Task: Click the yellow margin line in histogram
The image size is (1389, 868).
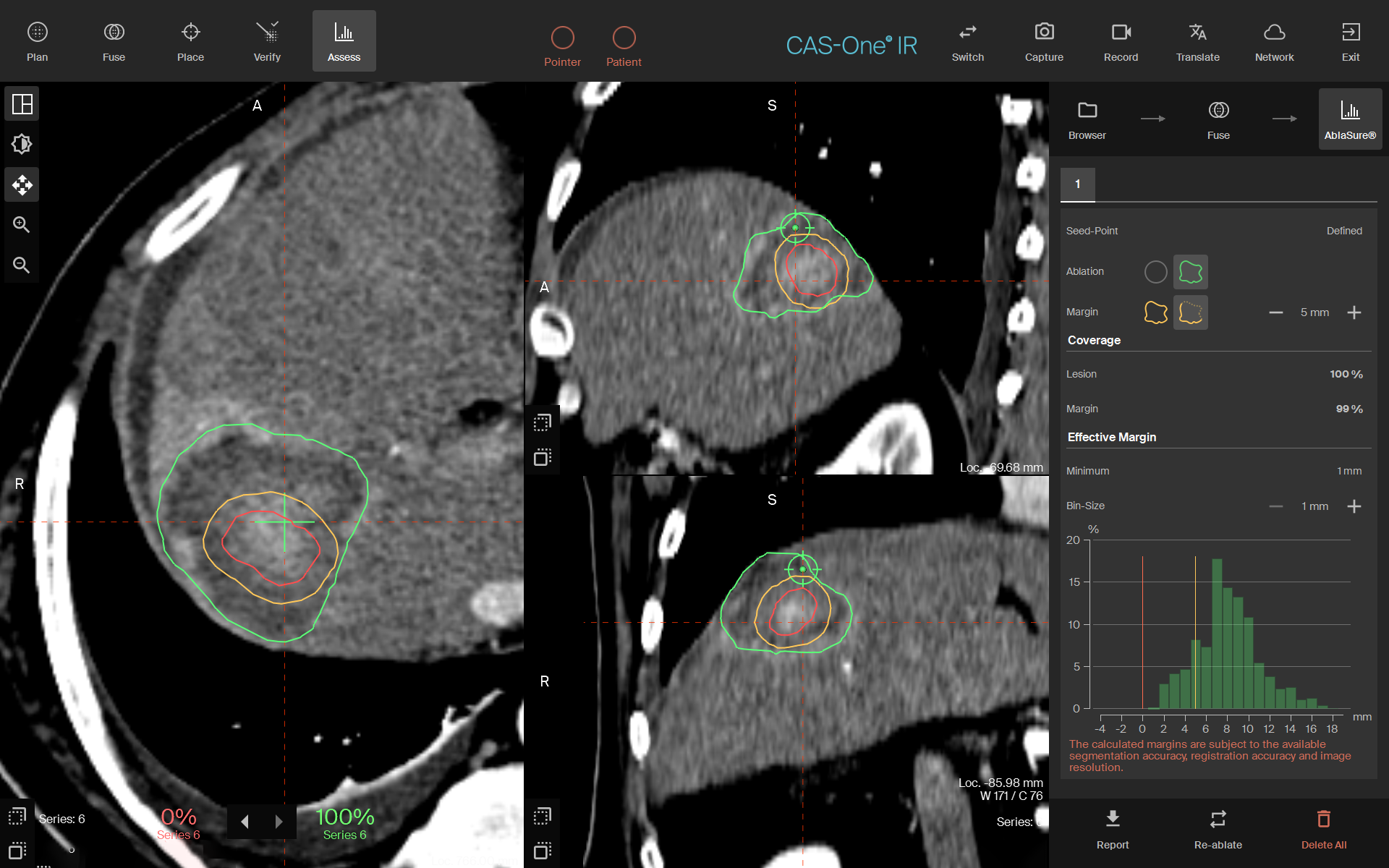Action: (1195, 633)
